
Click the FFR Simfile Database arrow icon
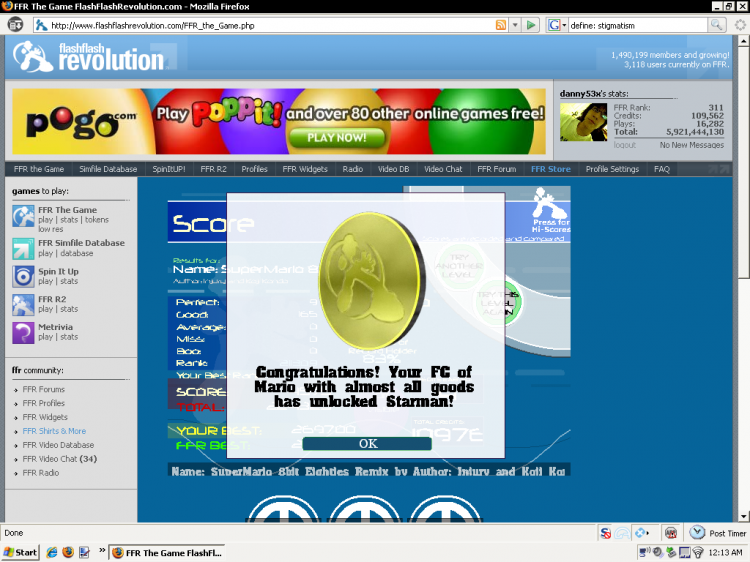coord(23,249)
